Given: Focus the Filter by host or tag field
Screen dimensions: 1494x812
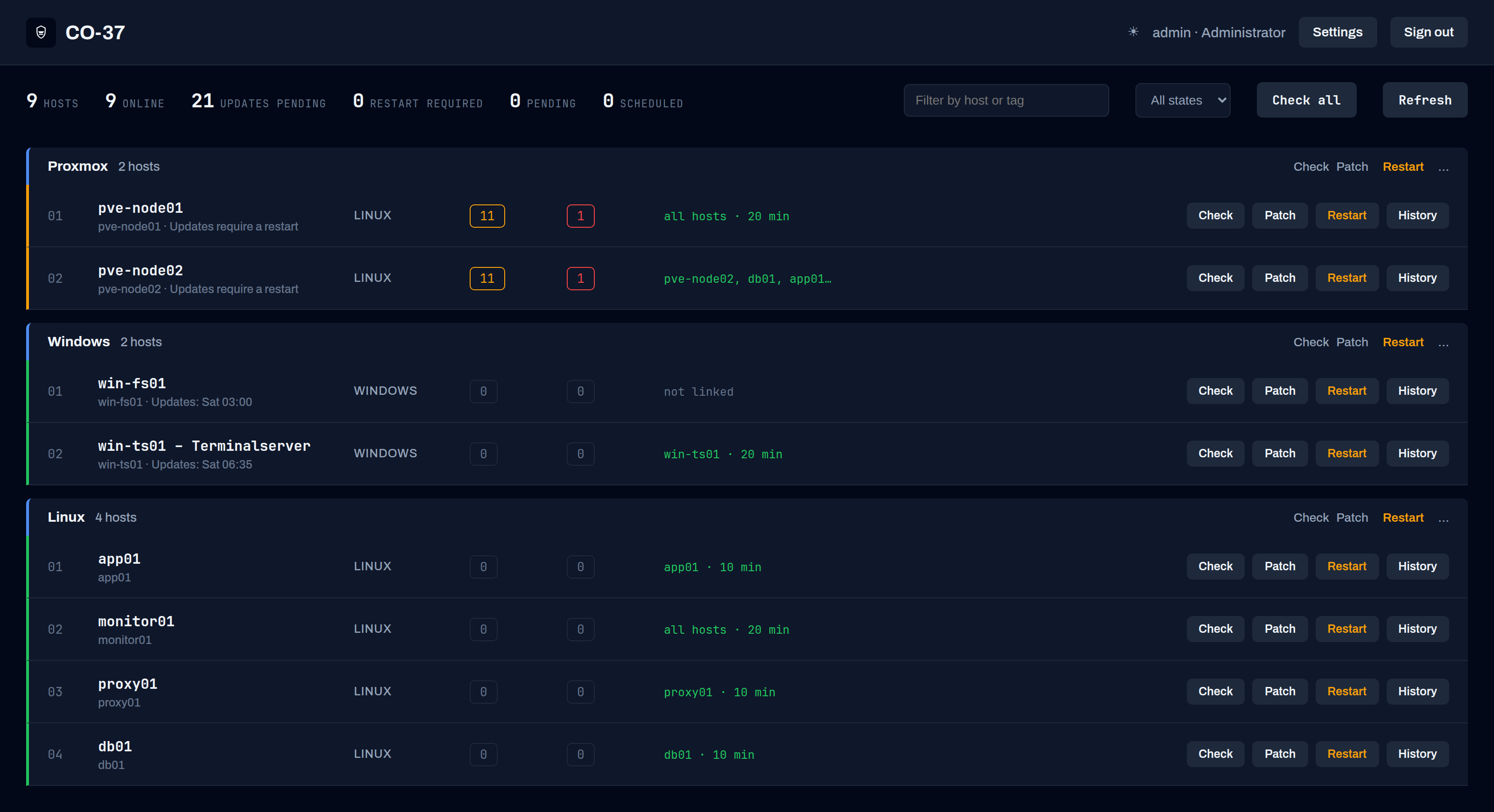Looking at the screenshot, I should [1006, 100].
